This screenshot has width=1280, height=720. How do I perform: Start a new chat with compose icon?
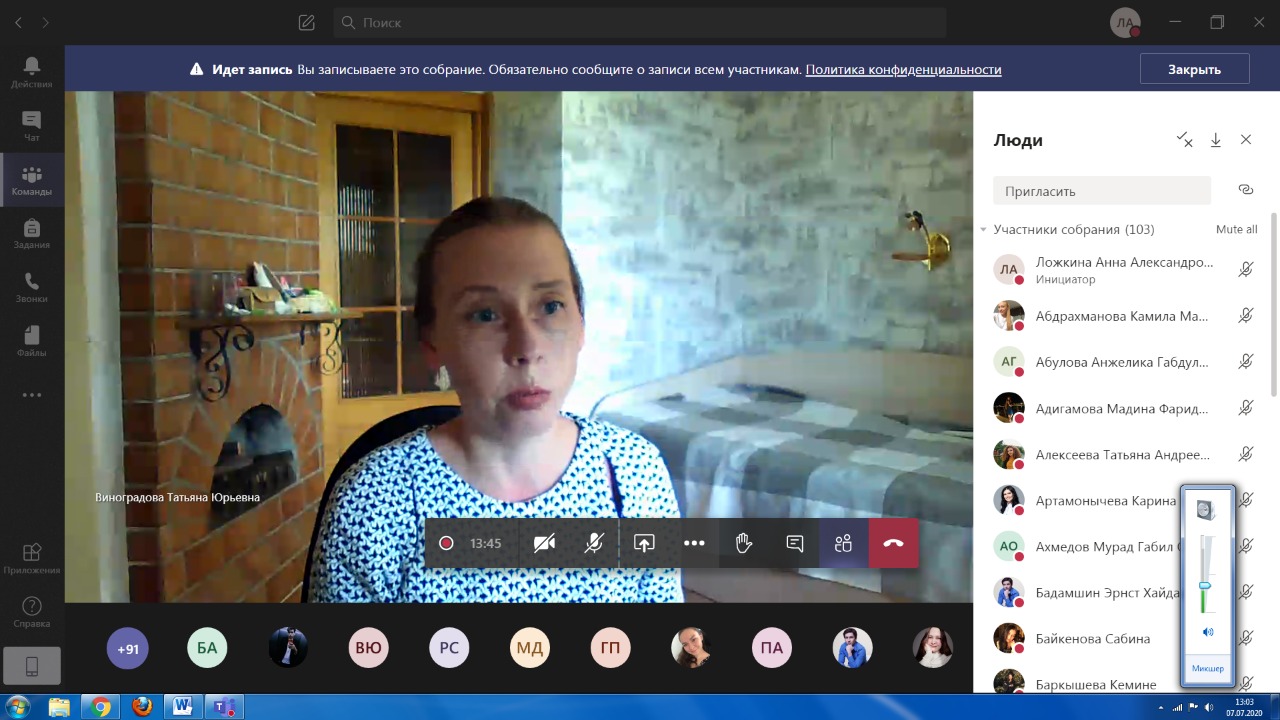pyautogui.click(x=307, y=22)
